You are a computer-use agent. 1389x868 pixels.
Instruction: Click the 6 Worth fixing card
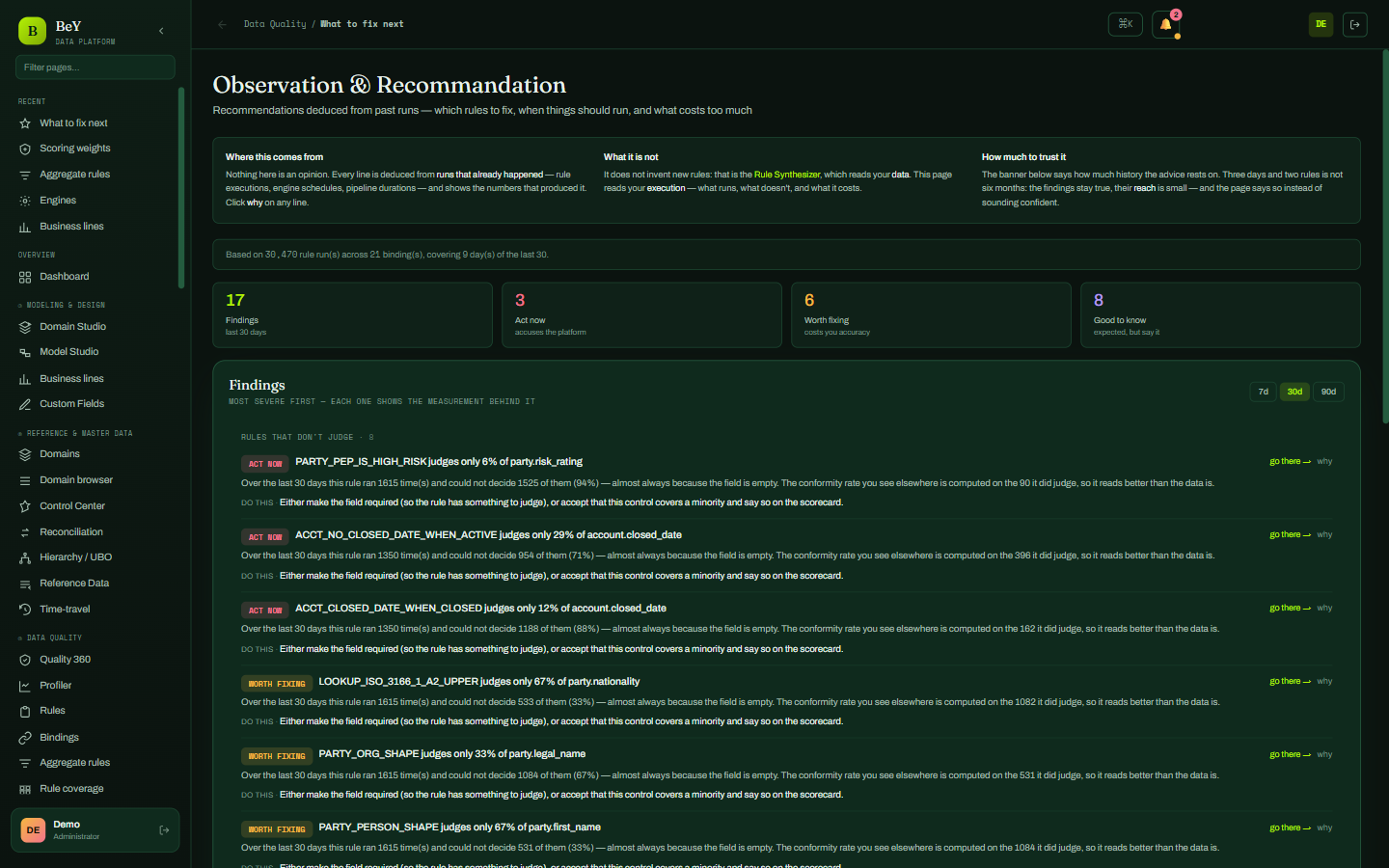pos(931,315)
